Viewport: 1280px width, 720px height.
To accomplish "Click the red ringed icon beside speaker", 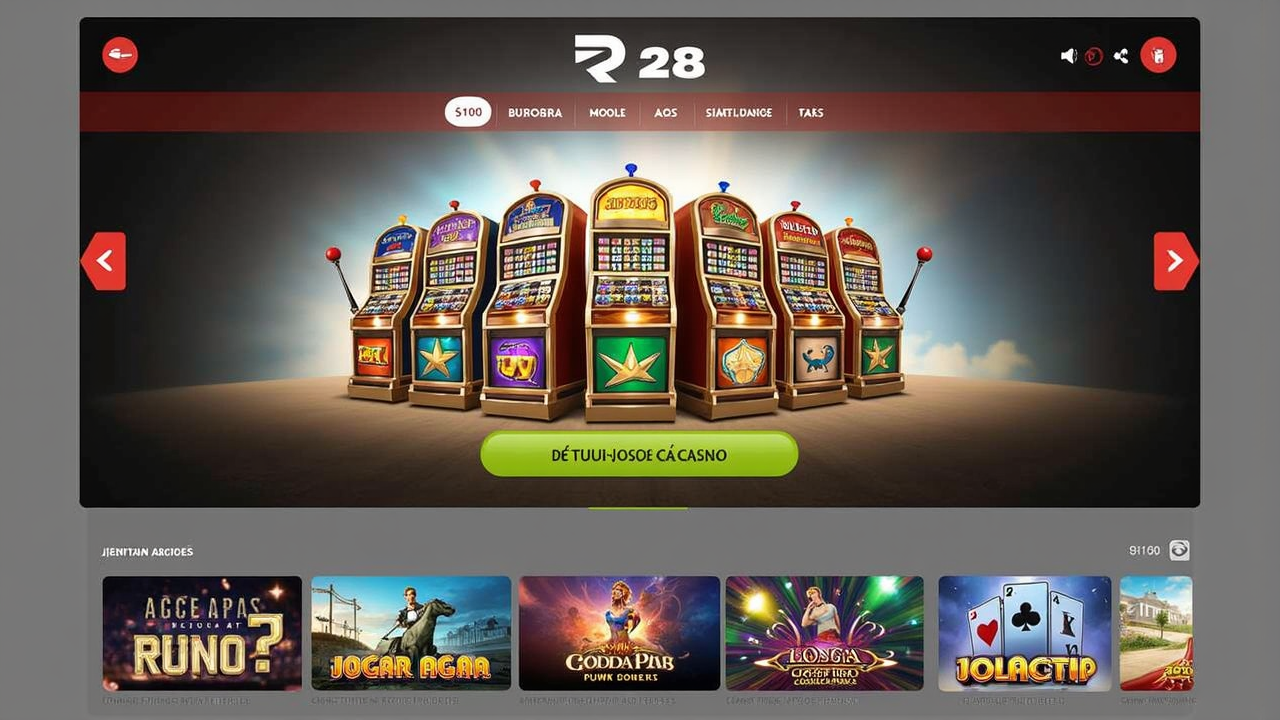I will tap(1094, 56).
